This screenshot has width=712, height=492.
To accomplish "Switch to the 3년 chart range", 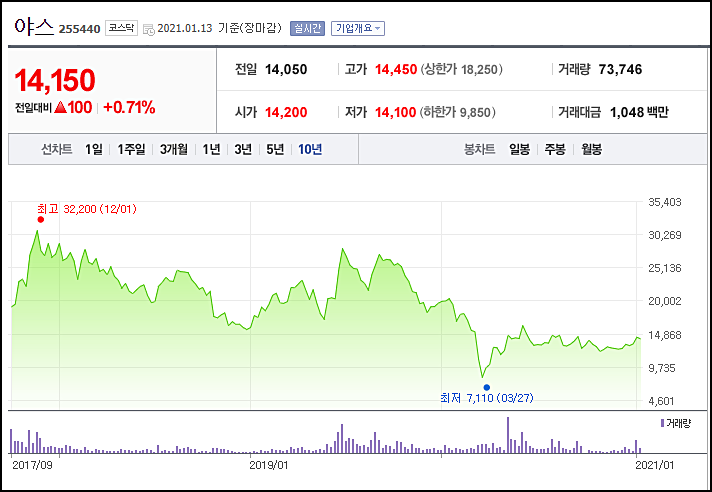I will (242, 149).
